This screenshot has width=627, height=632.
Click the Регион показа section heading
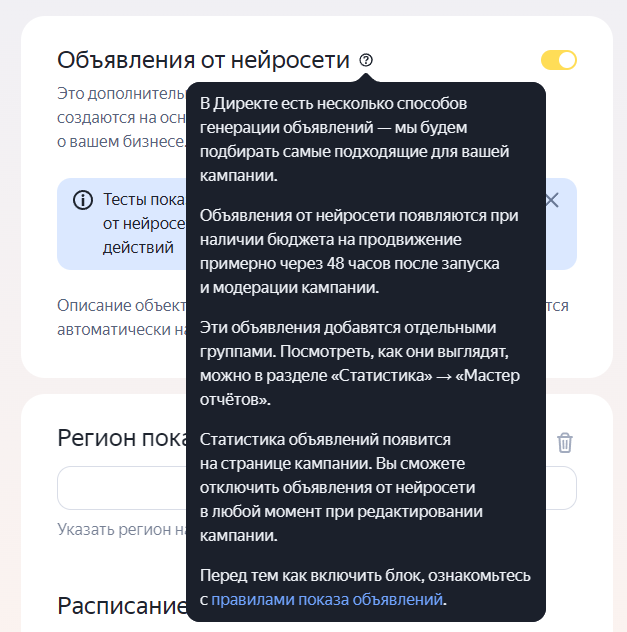pos(120,441)
